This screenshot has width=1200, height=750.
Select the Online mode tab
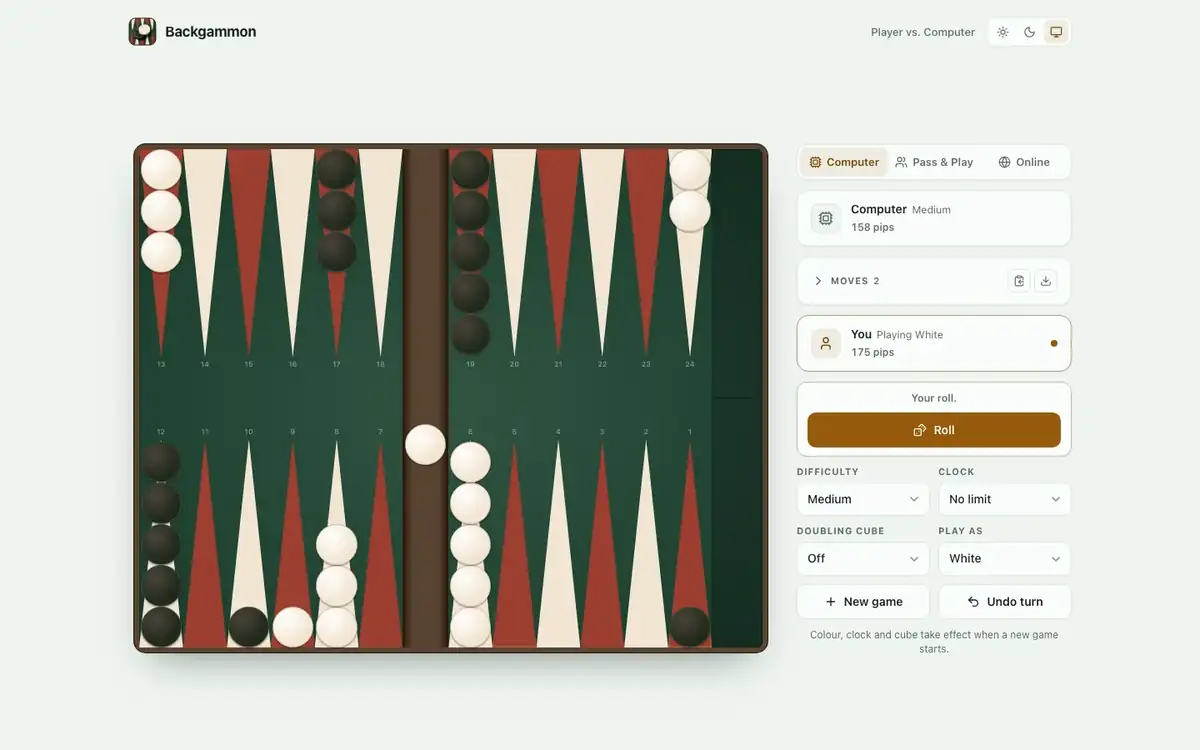pyautogui.click(x=1024, y=162)
